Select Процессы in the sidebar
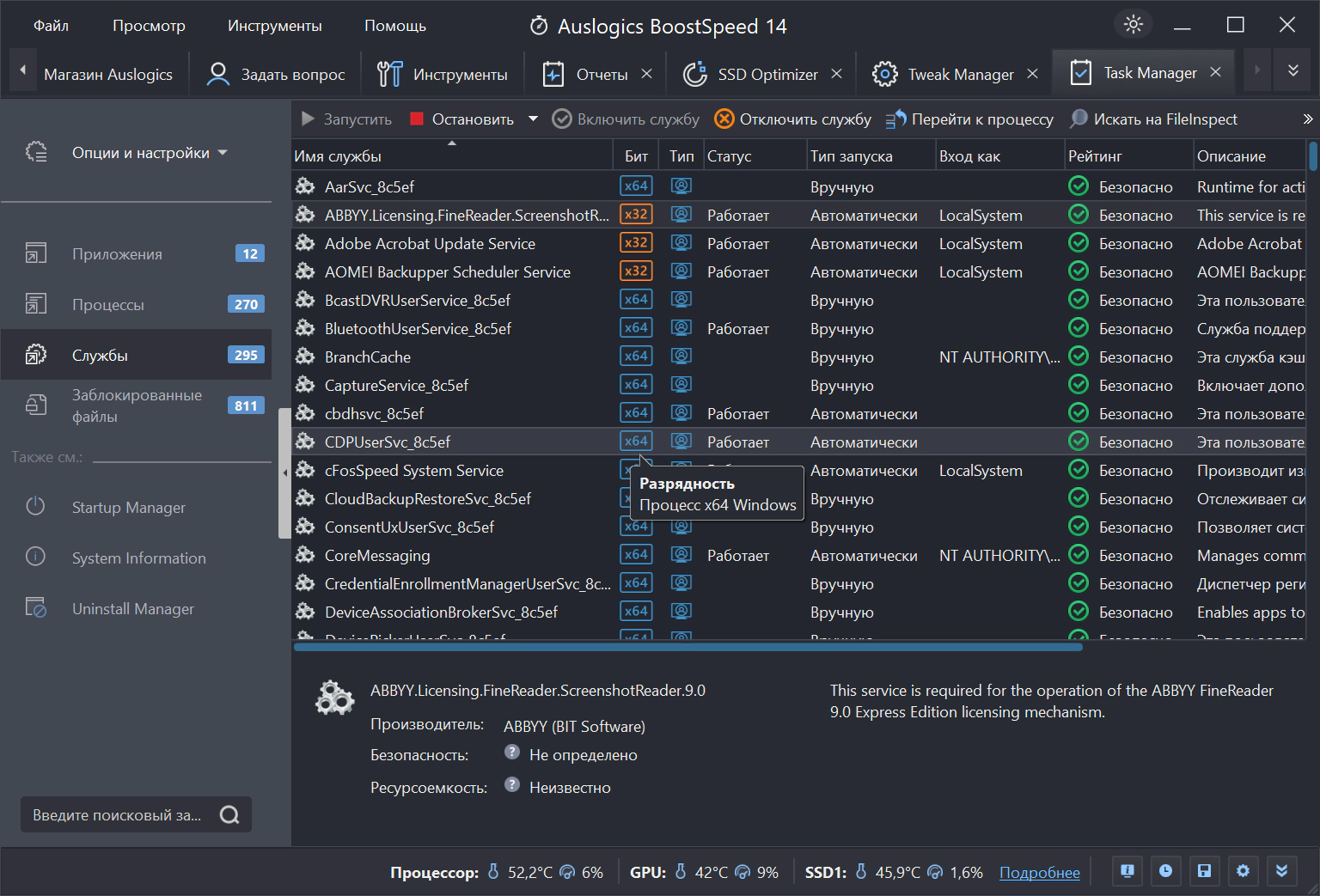The image size is (1320, 896). tap(137, 305)
